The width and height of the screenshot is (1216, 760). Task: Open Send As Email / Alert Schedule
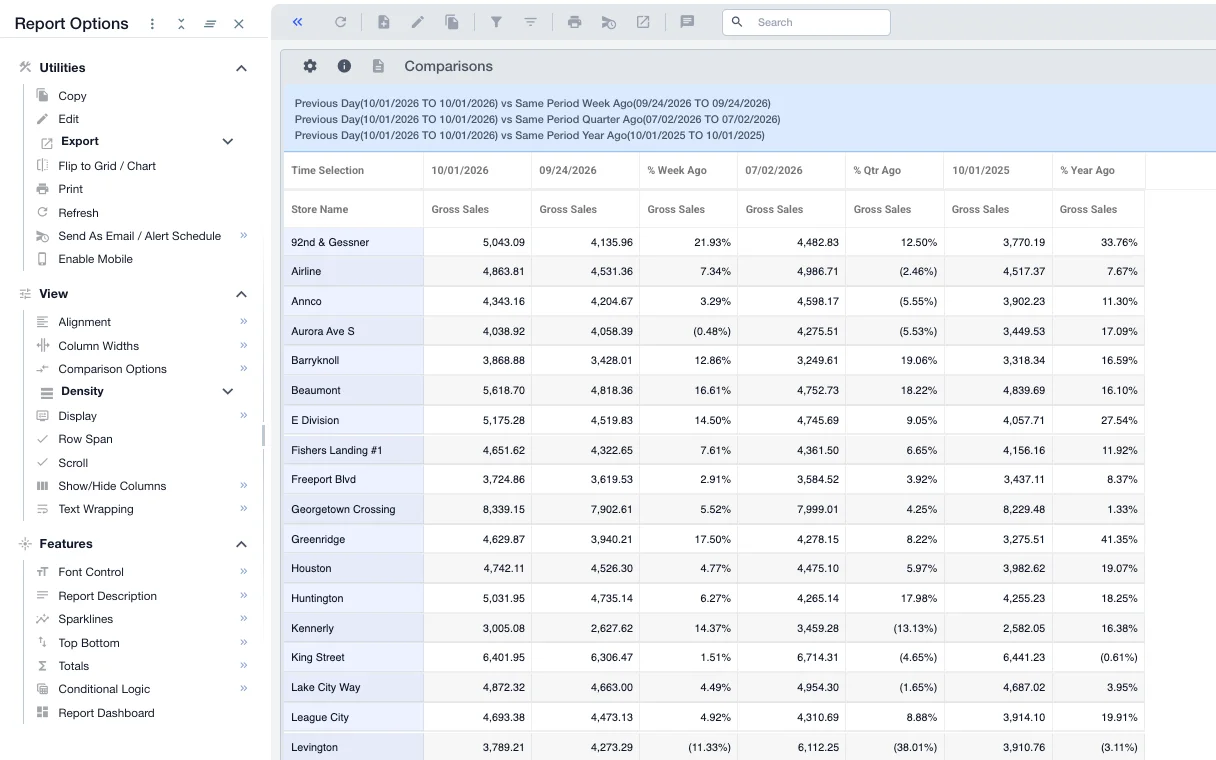[x=139, y=236]
